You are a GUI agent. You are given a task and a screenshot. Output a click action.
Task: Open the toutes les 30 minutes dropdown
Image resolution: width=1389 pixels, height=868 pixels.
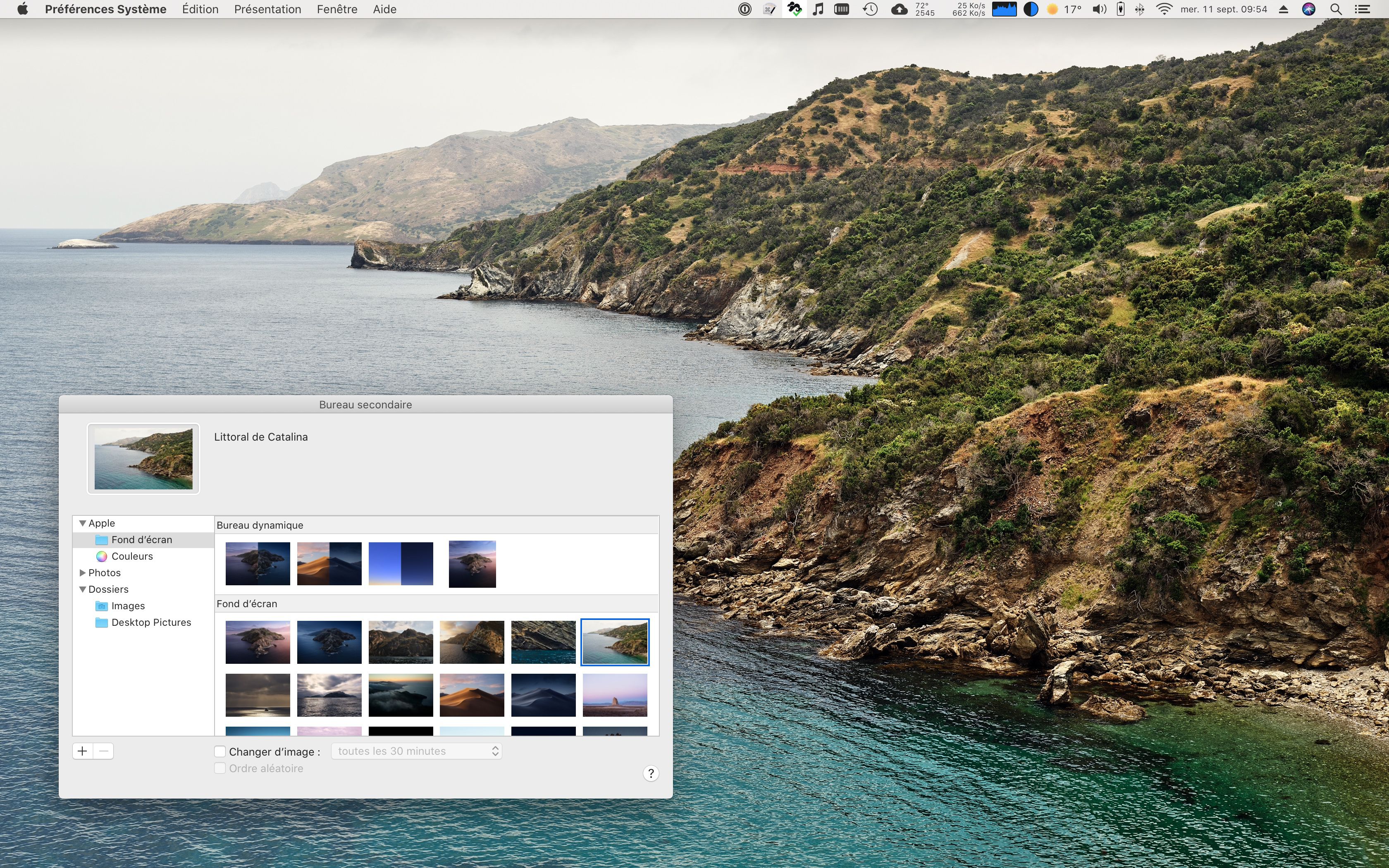pos(416,751)
